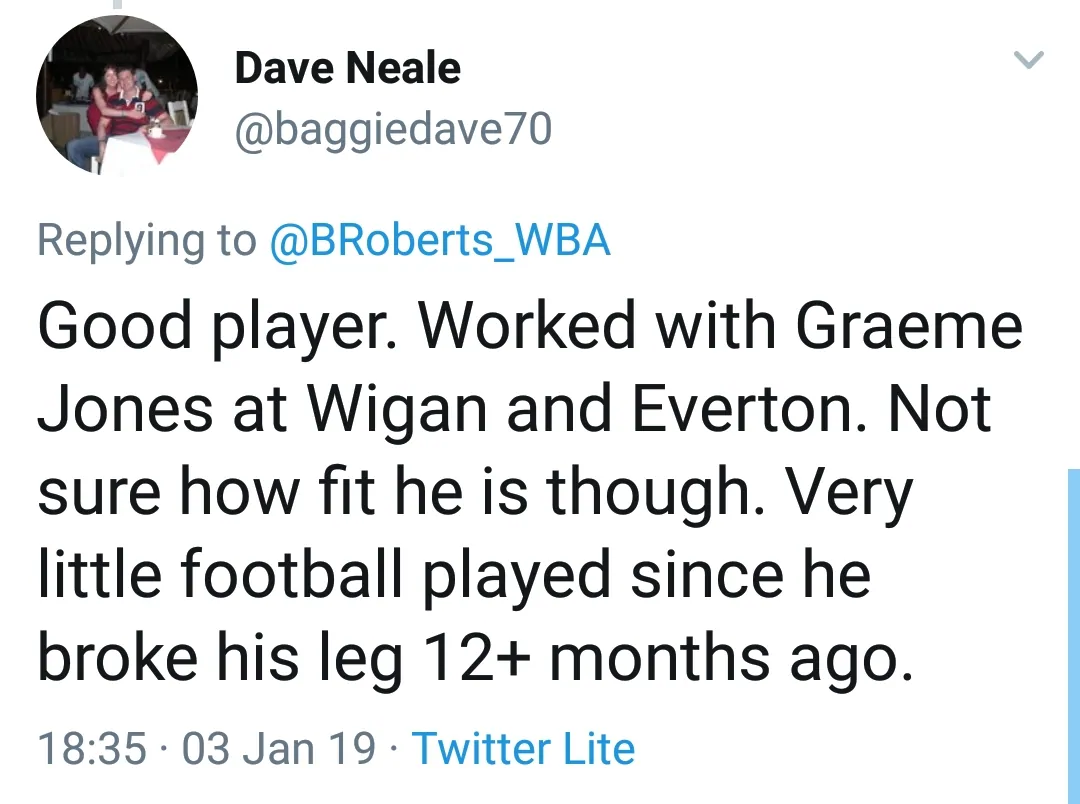1080x804 pixels.
Task: Open the @baggiedave70 handle profile
Action: pyautogui.click(x=392, y=129)
